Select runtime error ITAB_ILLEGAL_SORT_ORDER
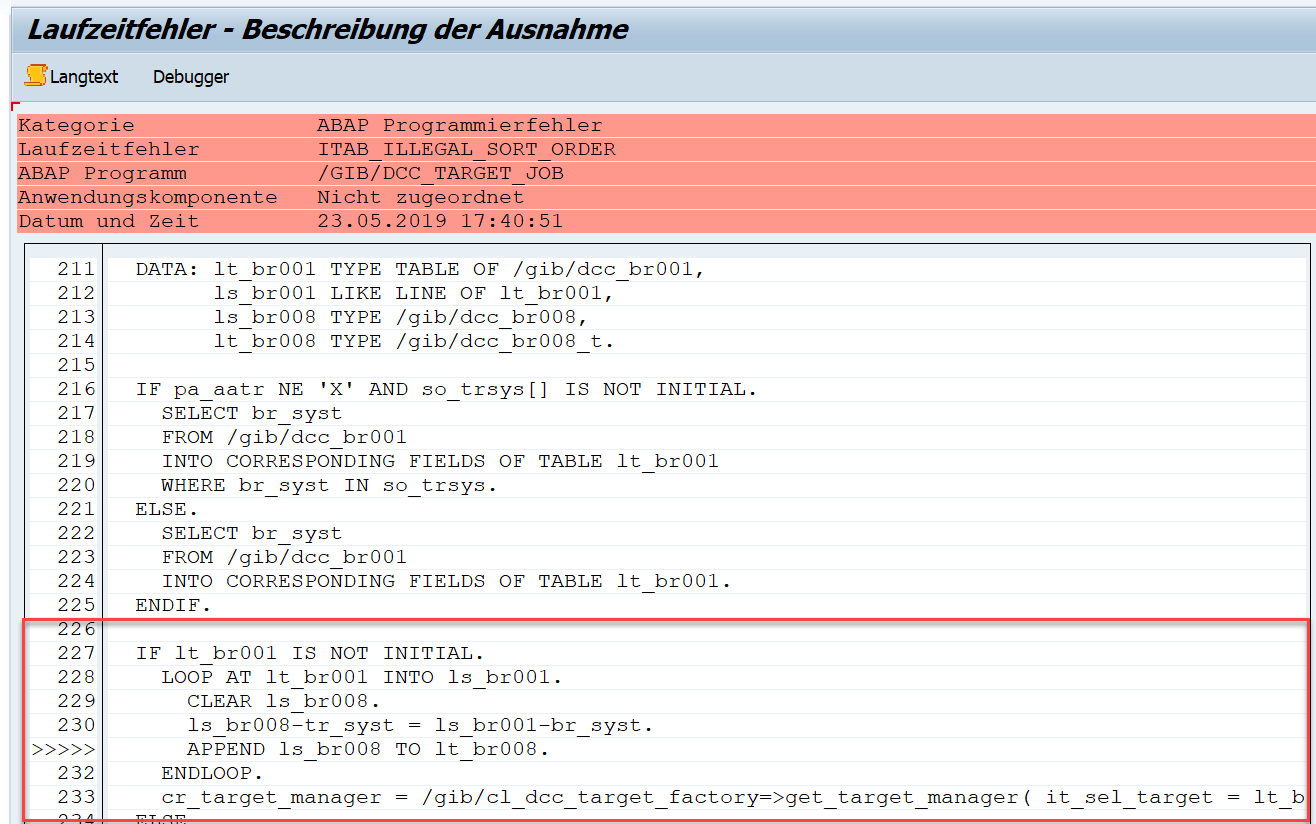The width and height of the screenshot is (1316, 824). [466, 149]
